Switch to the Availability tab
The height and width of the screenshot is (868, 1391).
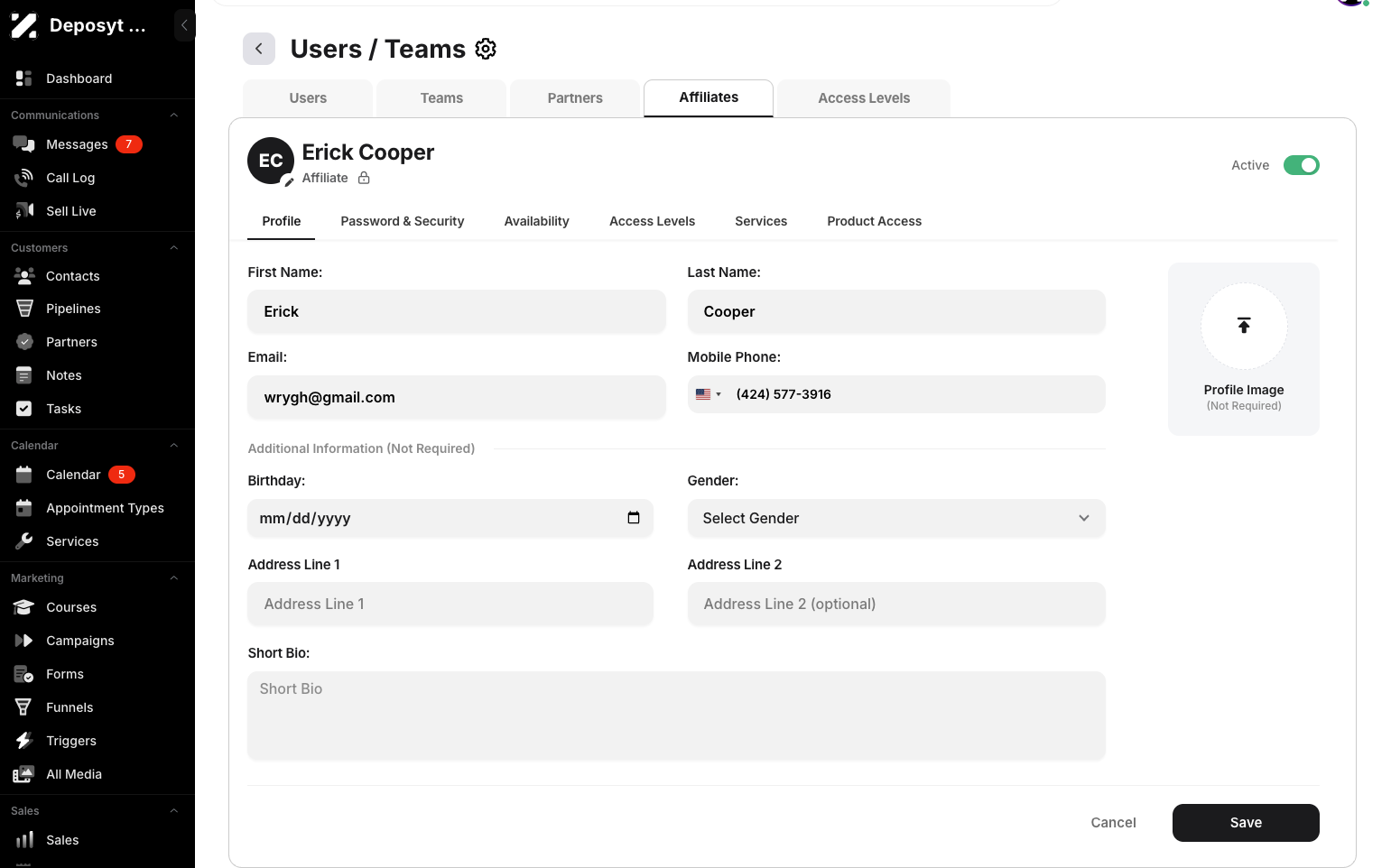point(537,221)
